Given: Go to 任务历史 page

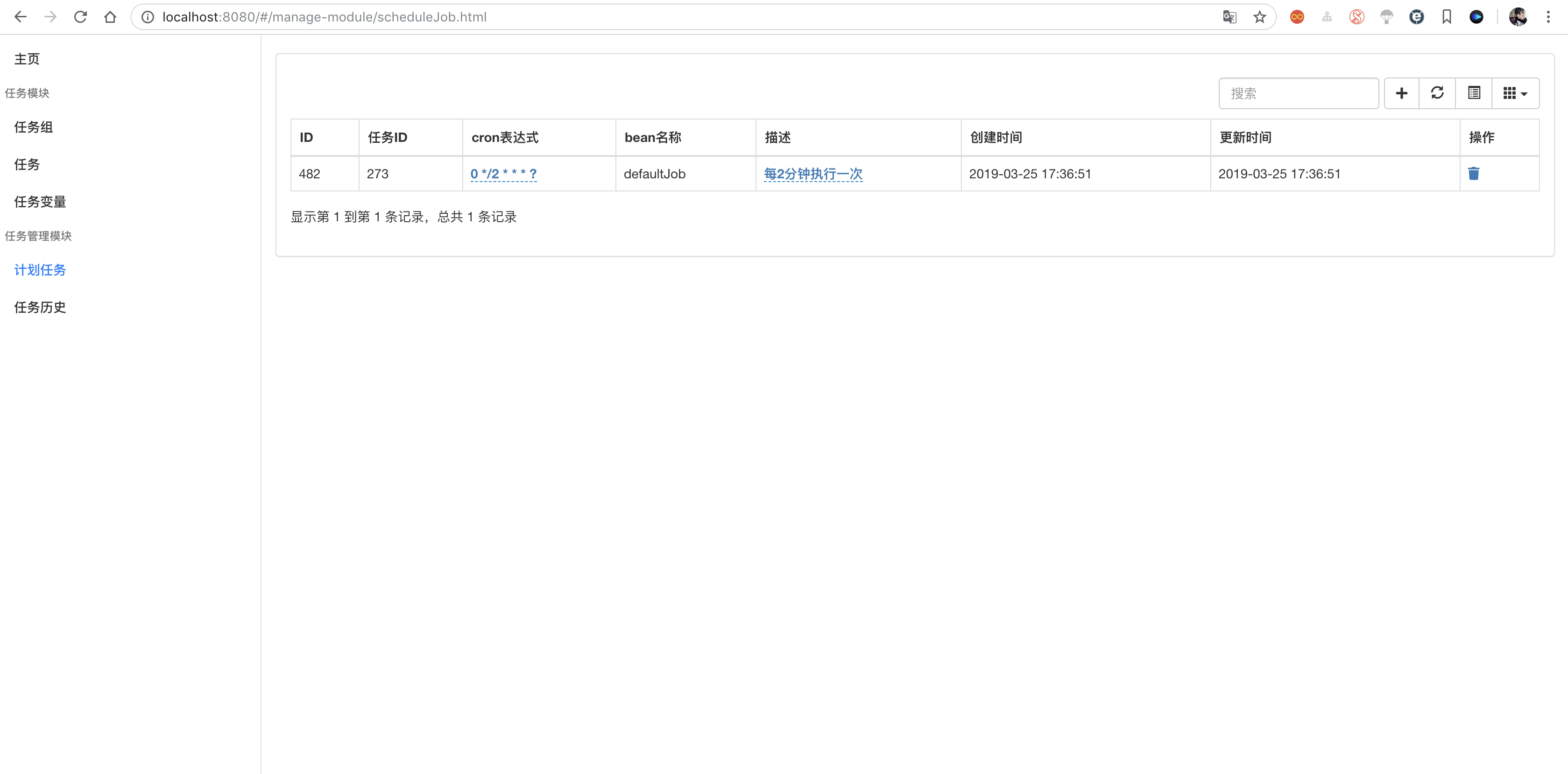Looking at the screenshot, I should click(x=40, y=307).
